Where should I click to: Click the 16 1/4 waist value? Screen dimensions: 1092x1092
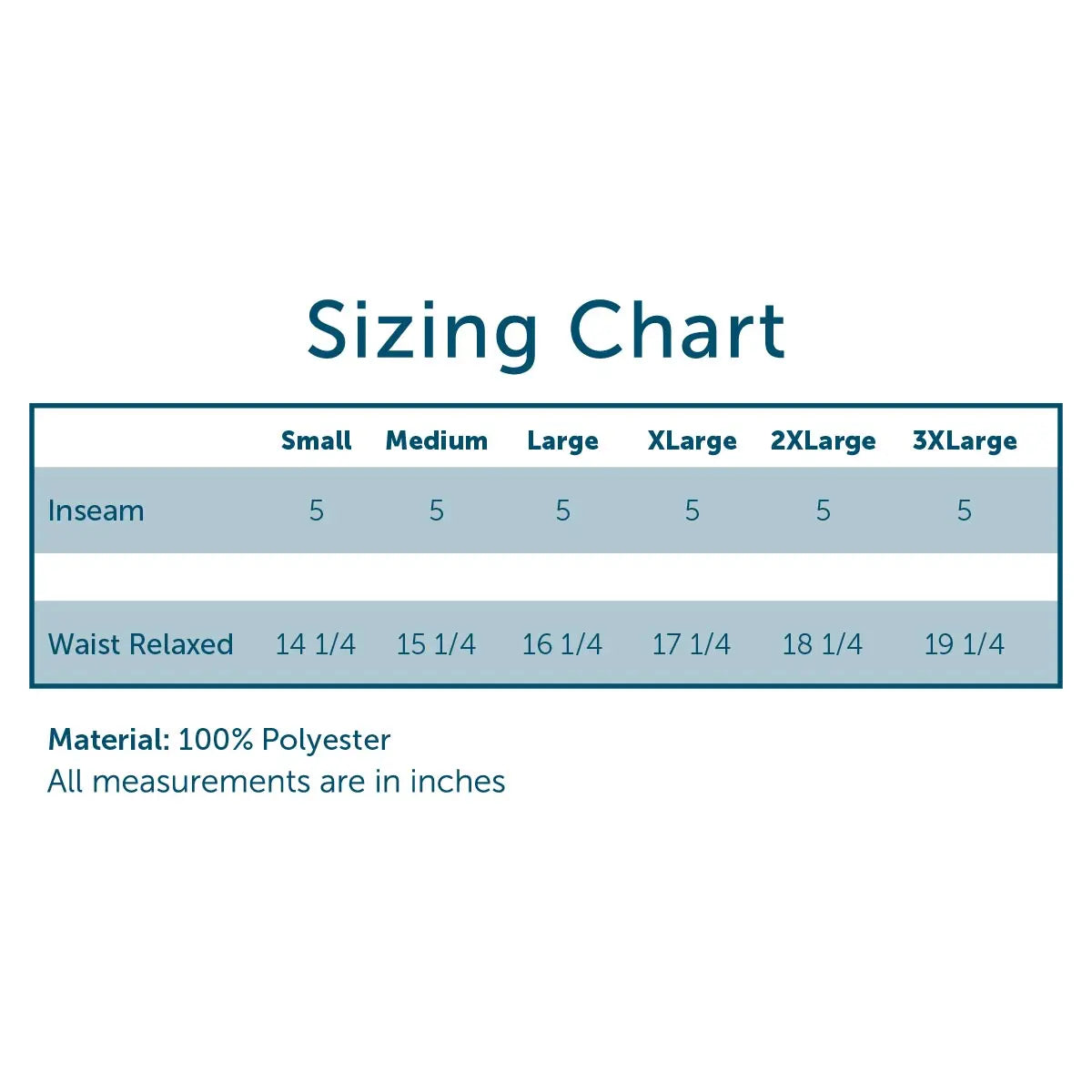[561, 644]
